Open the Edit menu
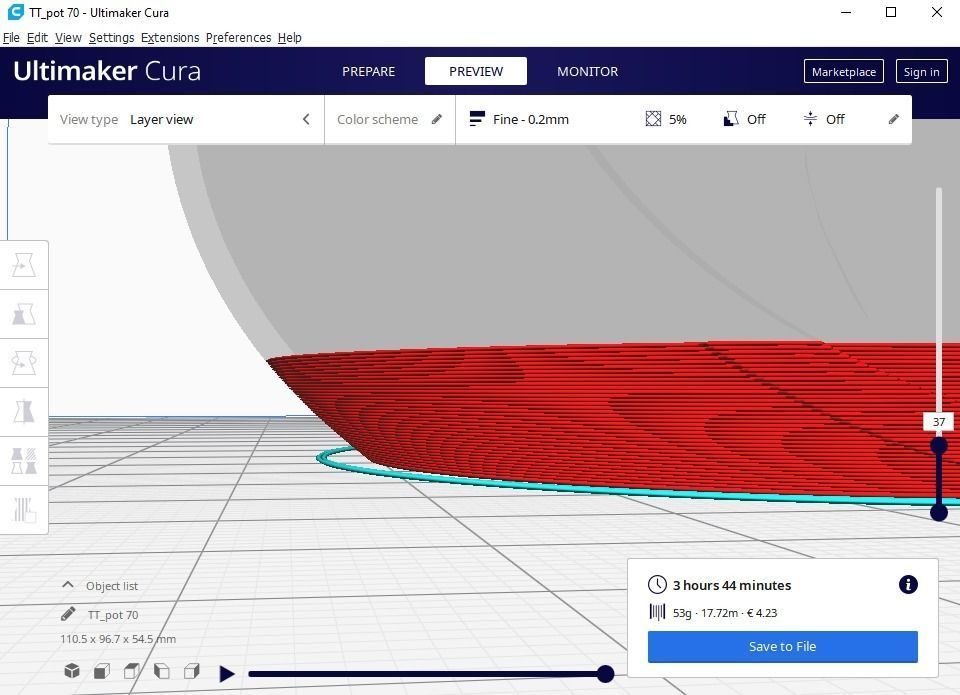 (x=37, y=37)
